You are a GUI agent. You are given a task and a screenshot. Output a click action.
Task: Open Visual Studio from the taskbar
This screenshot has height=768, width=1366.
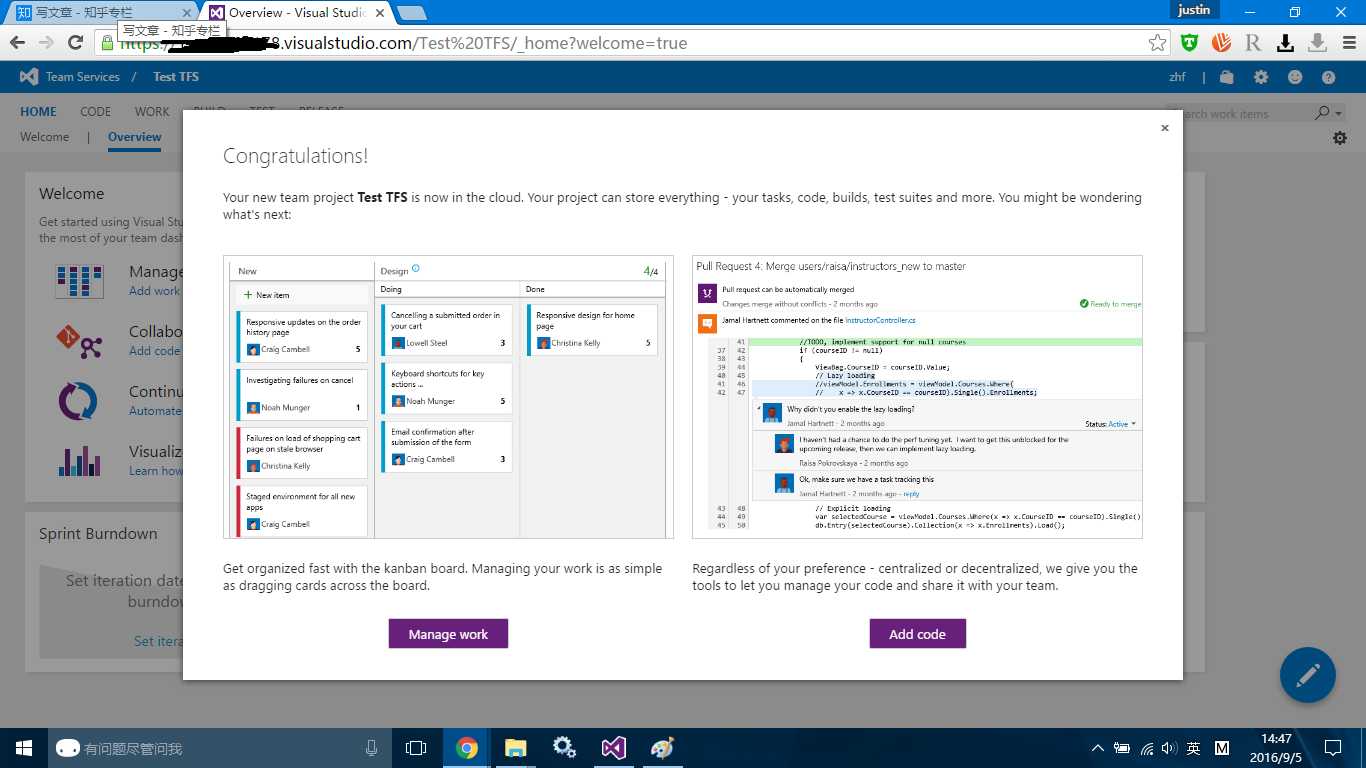point(613,748)
